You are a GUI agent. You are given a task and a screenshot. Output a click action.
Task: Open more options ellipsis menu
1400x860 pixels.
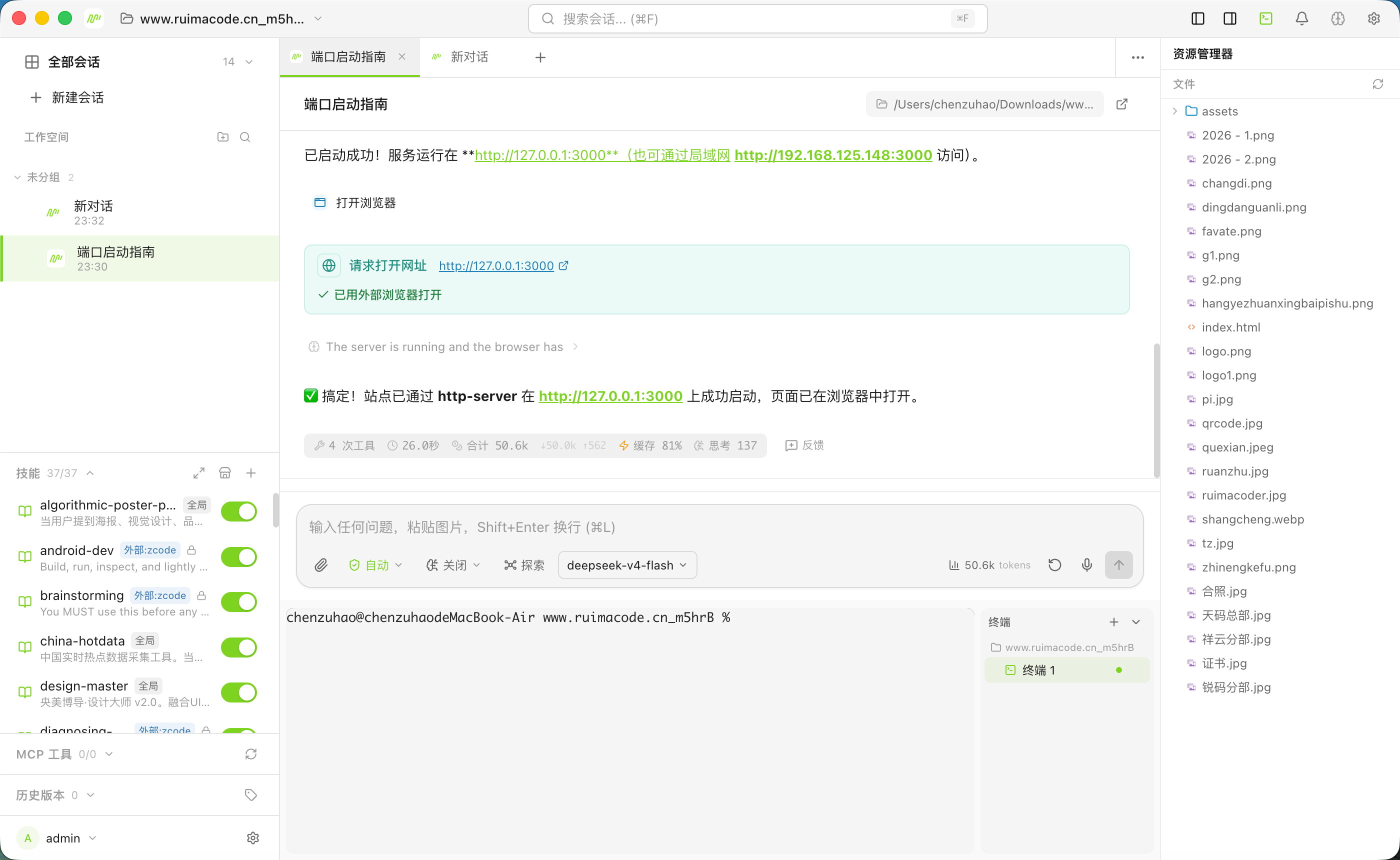coord(1138,57)
